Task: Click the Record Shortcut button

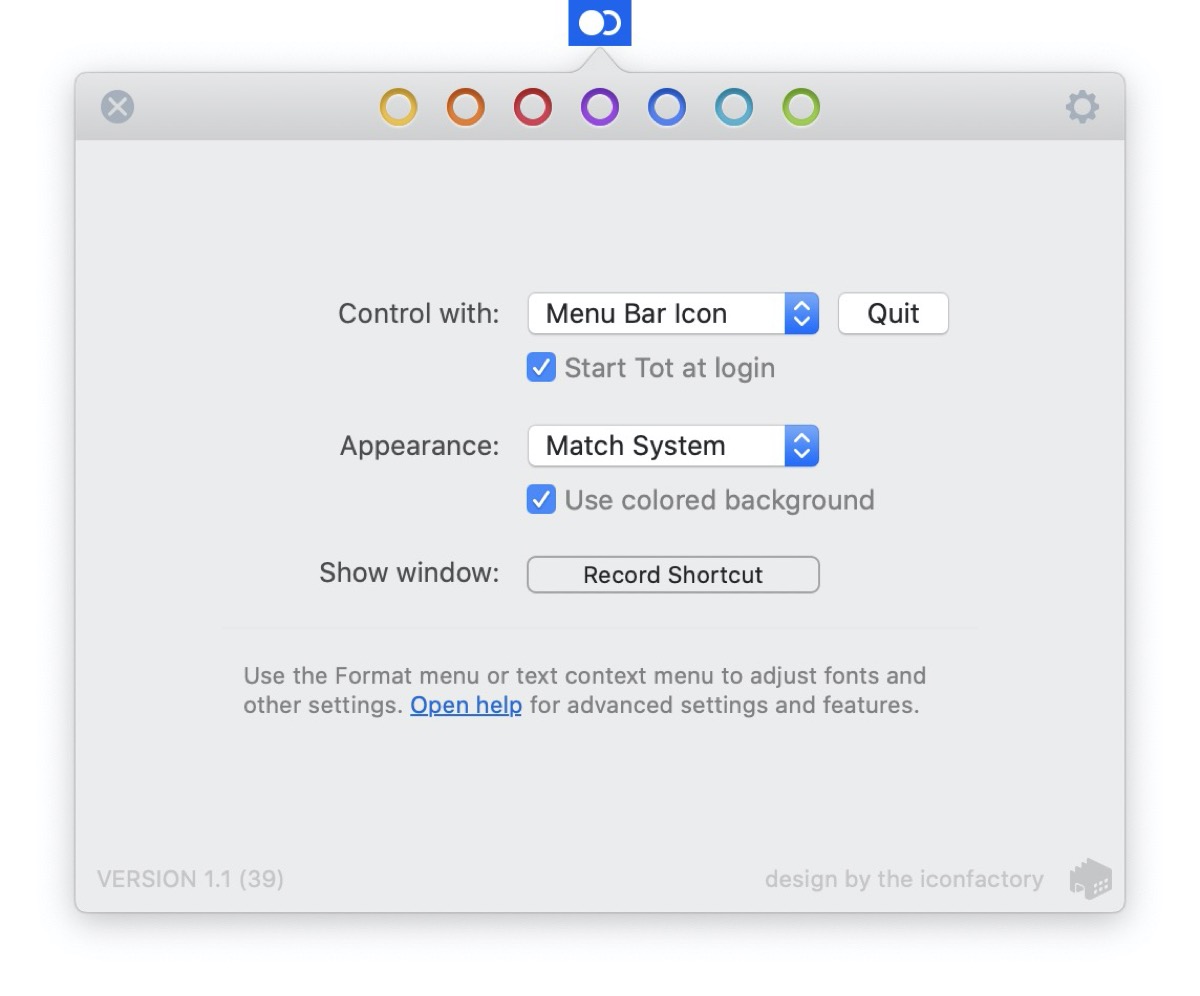Action: [x=673, y=575]
